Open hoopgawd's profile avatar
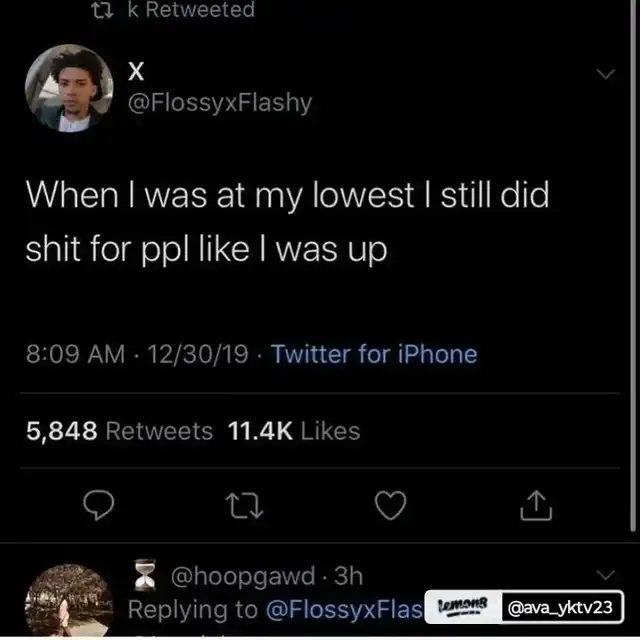 [x=68, y=600]
